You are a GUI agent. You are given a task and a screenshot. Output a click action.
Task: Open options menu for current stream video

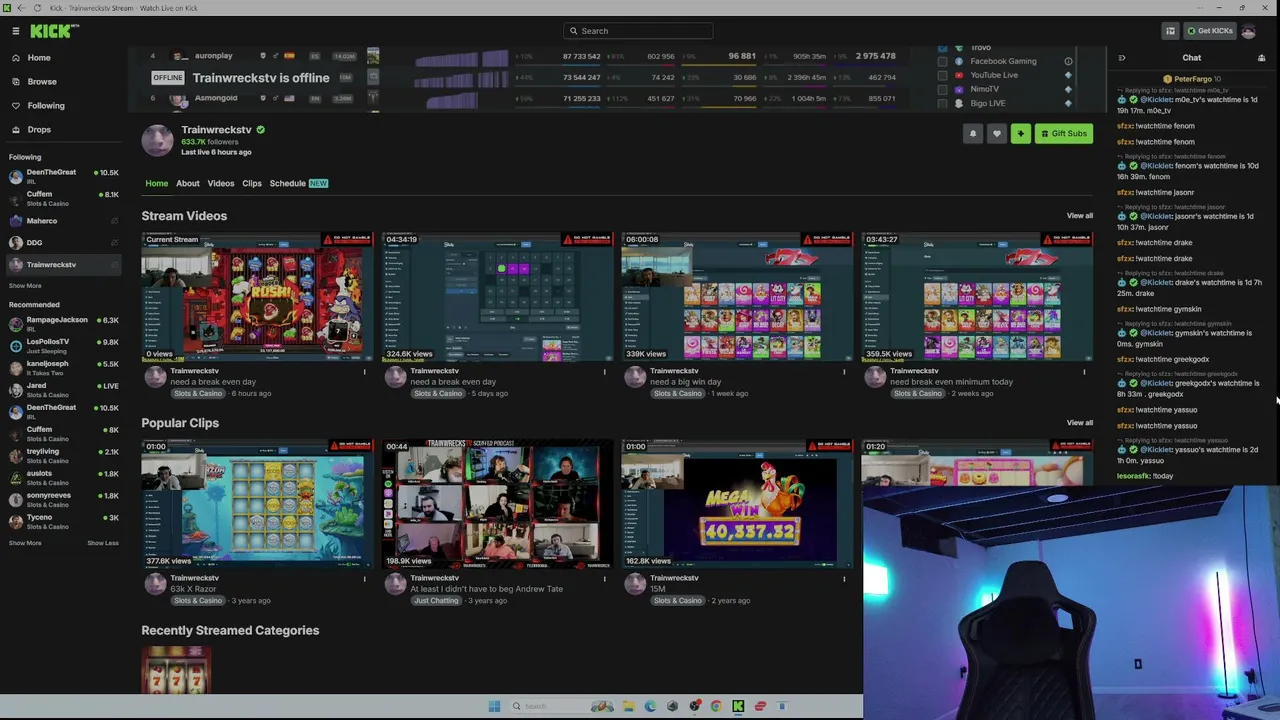pyautogui.click(x=364, y=372)
